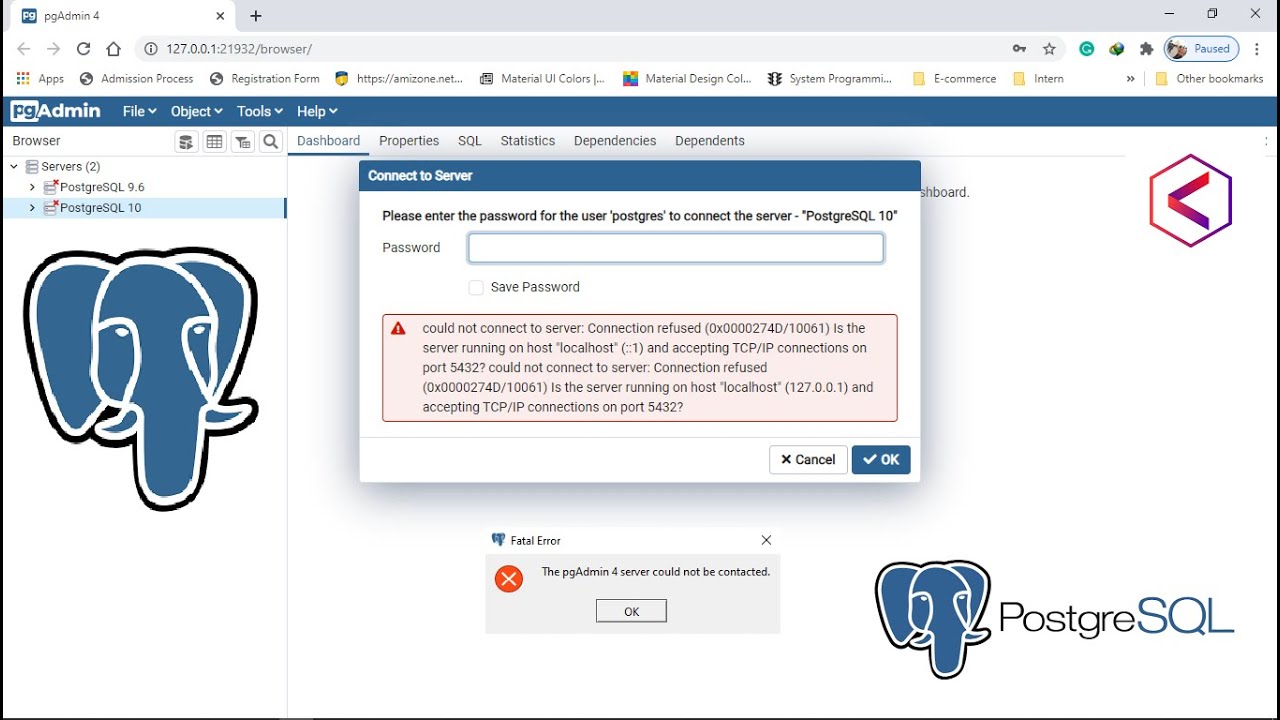Screen dimensions: 1280x720
Task: Show hidden bookmarks with the chevron
Action: click(x=1131, y=78)
